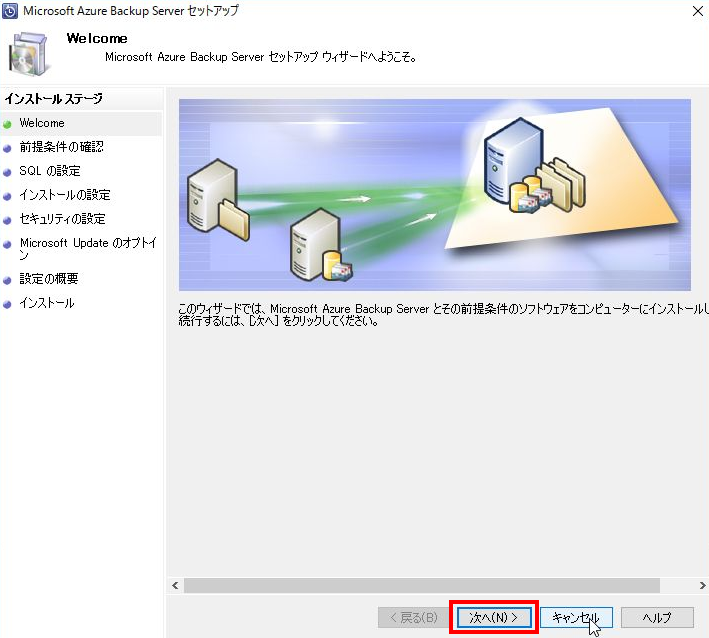Select the インストール stage at list bottom

[47, 303]
